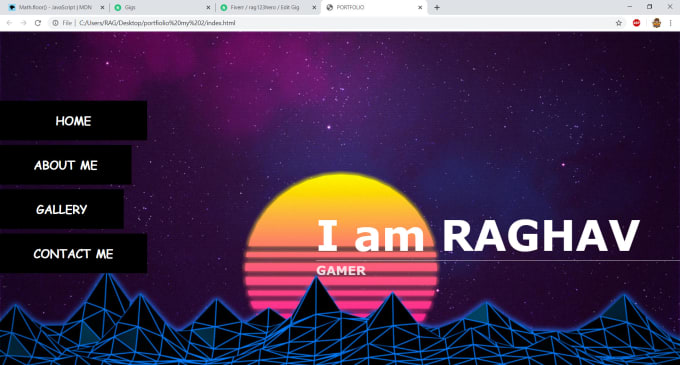680x365 pixels.
Task: Switch to the Gigs tab
Action: pyautogui.click(x=160, y=7)
